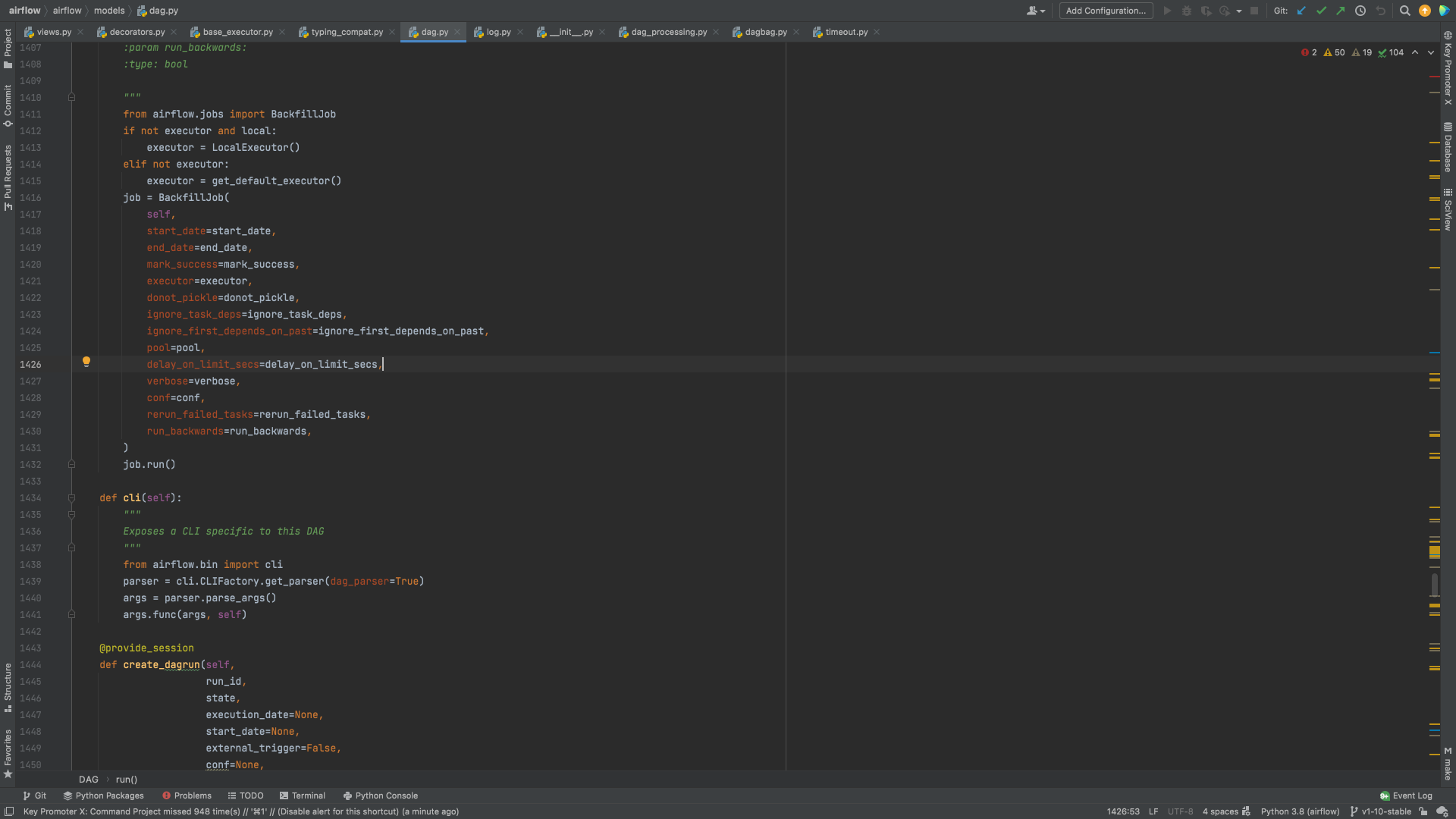Click the Run/Debug configuration button
Screen dimensions: 1456x819
(x=1107, y=11)
